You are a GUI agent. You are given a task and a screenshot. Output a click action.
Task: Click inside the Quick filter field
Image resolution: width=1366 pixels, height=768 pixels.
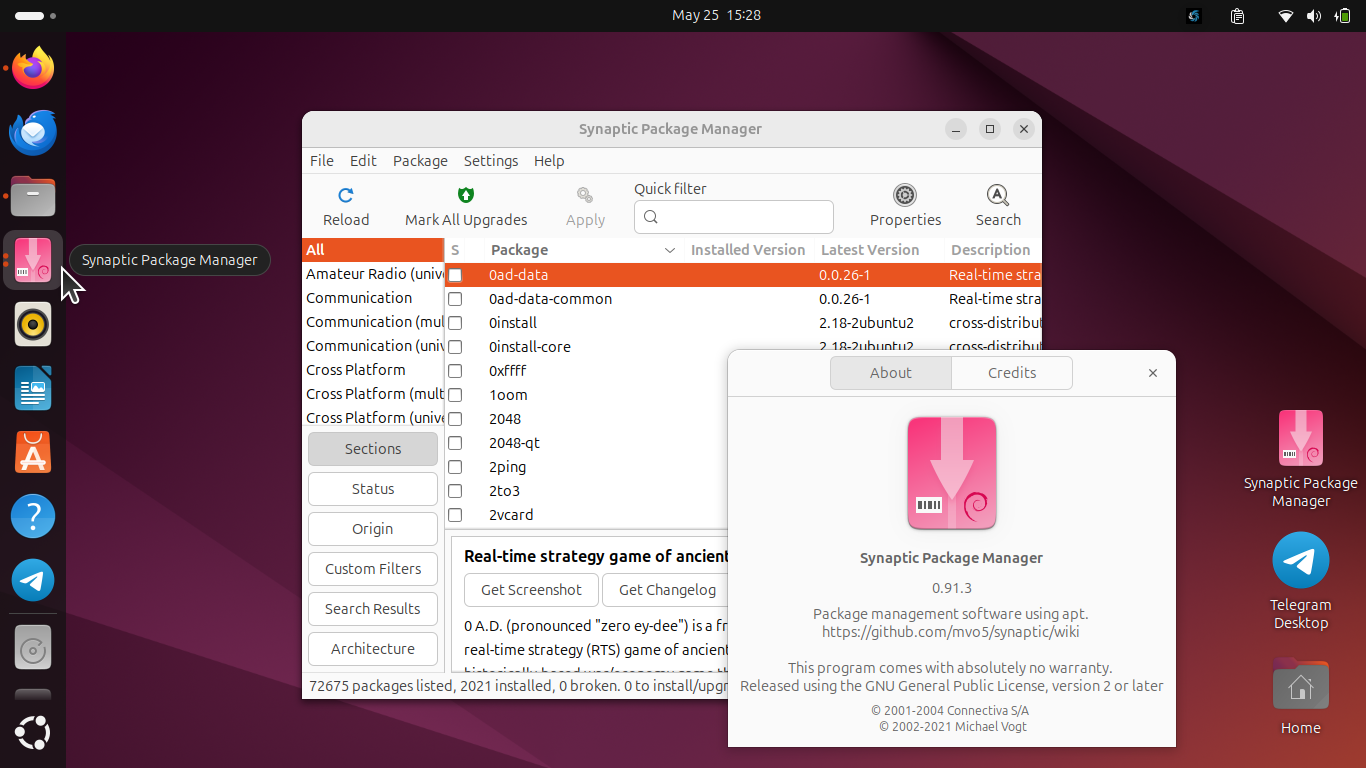(x=734, y=217)
